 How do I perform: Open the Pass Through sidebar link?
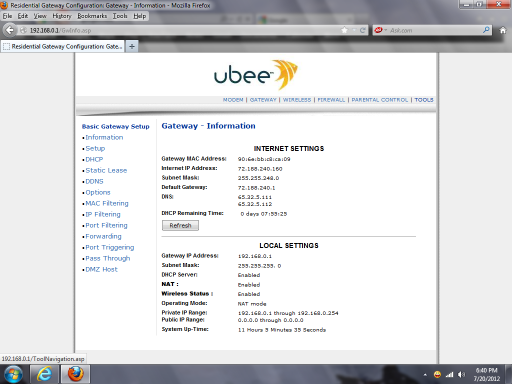coord(108,258)
